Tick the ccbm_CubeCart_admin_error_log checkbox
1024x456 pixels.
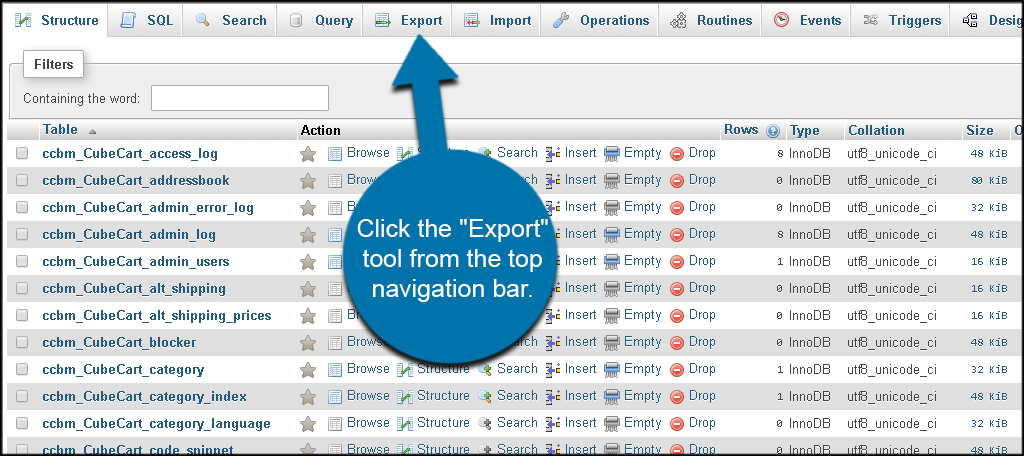pos(22,207)
